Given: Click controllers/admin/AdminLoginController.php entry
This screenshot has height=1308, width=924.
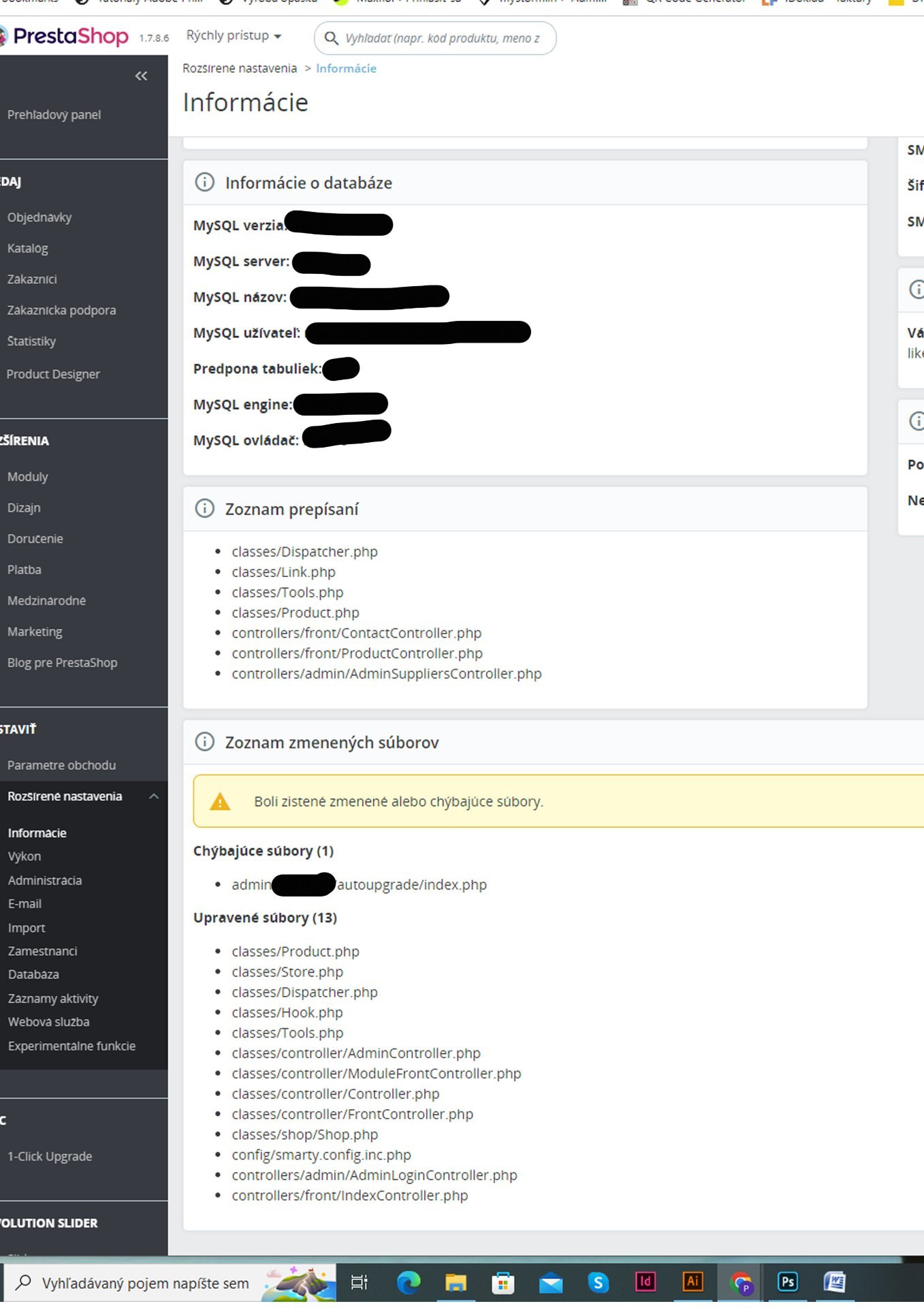Looking at the screenshot, I should (x=375, y=1175).
